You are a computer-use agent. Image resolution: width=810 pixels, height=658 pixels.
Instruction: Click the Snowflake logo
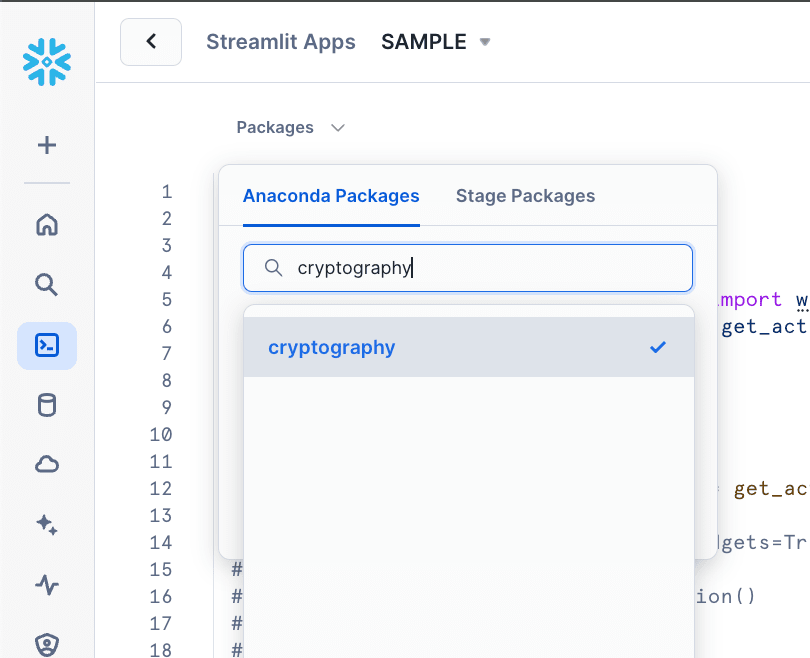tap(46, 62)
